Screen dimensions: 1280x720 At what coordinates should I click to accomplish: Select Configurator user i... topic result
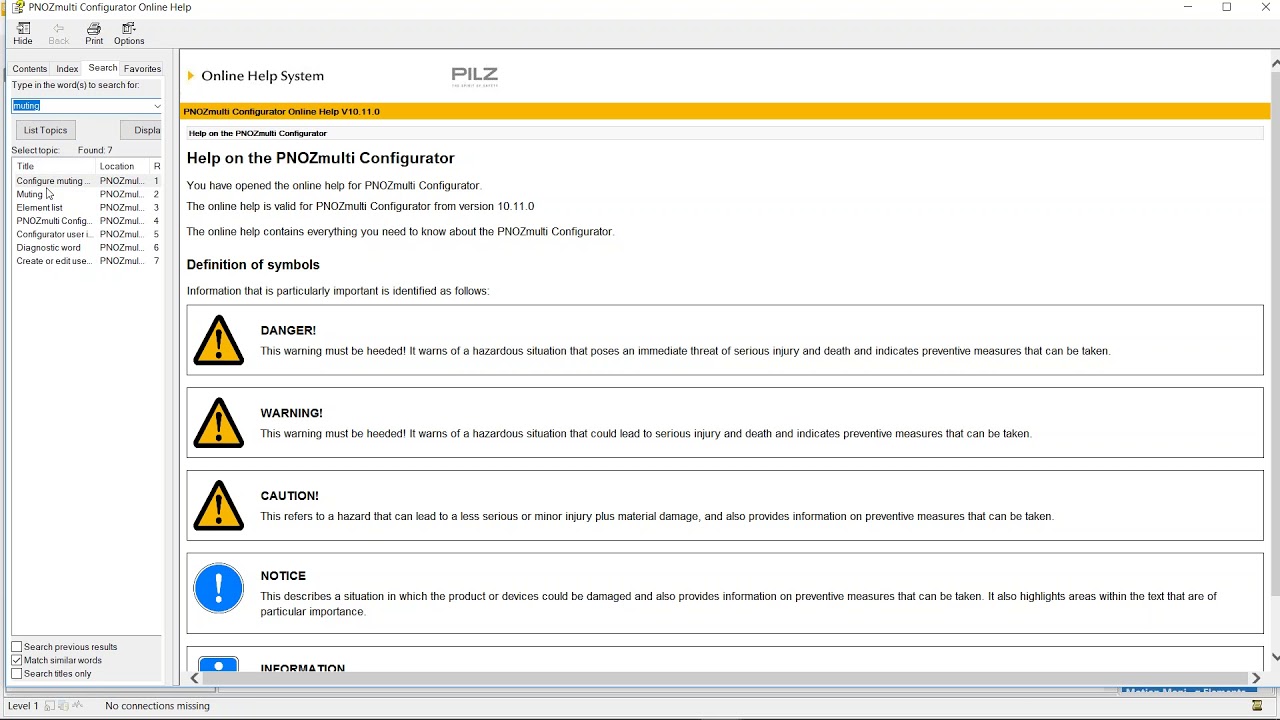click(x=87, y=234)
